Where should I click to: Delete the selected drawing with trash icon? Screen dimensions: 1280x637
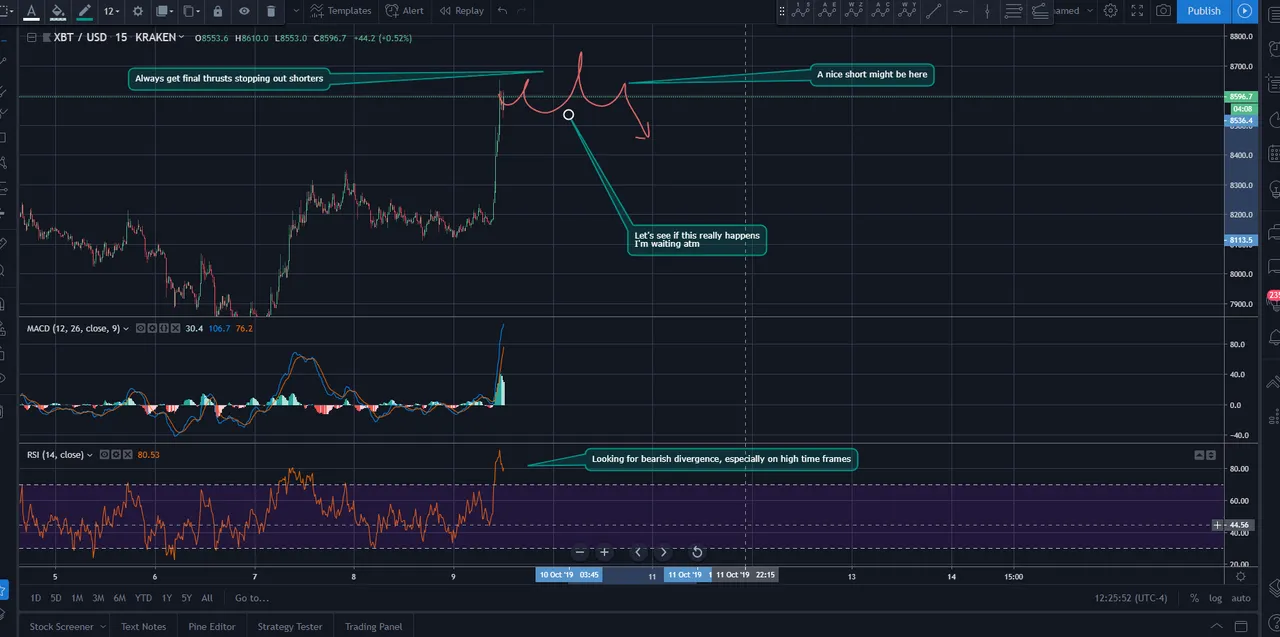click(x=271, y=11)
